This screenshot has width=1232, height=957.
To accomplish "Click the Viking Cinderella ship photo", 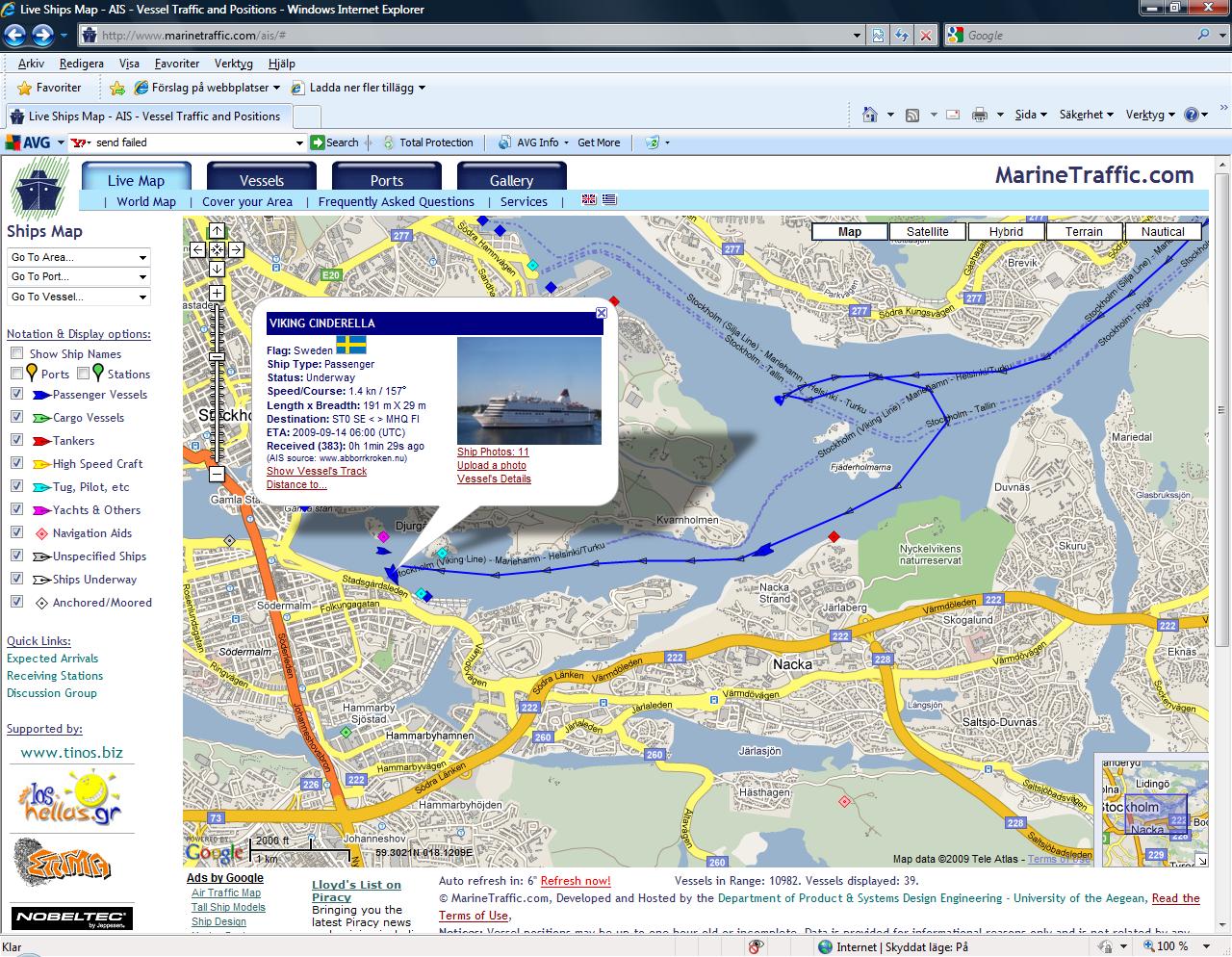I will (x=529, y=390).
